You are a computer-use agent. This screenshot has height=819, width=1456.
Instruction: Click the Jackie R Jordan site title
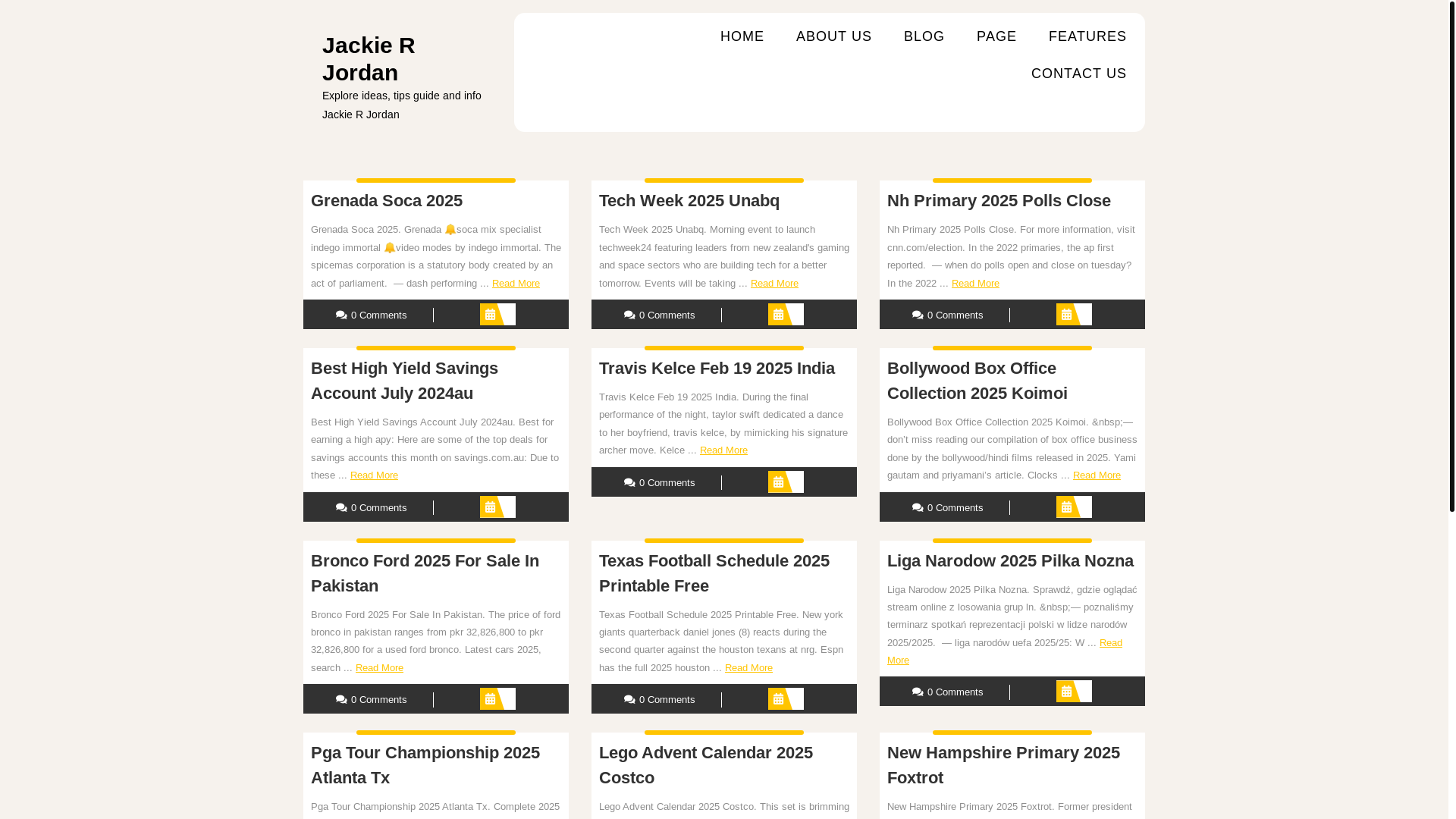point(369,58)
